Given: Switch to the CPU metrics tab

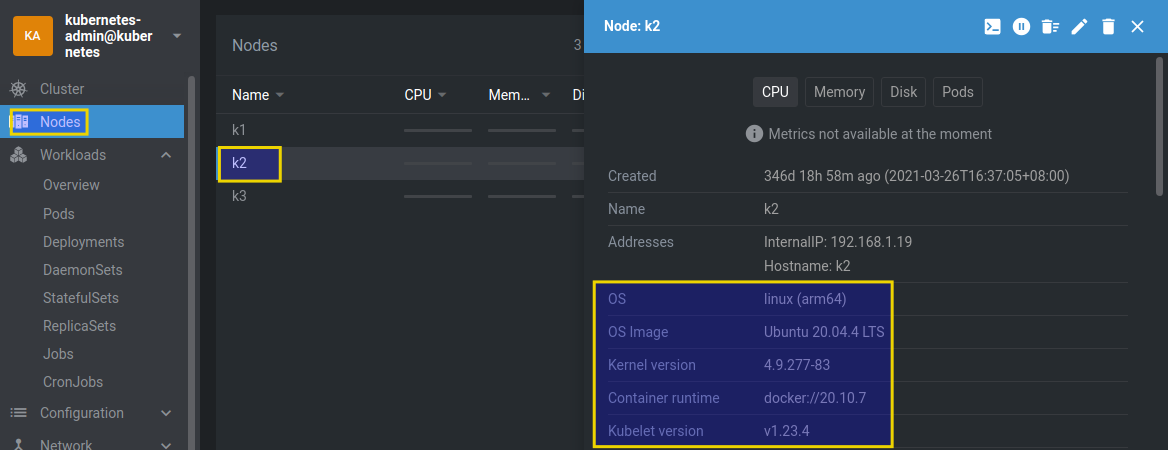Looking at the screenshot, I should [775, 92].
